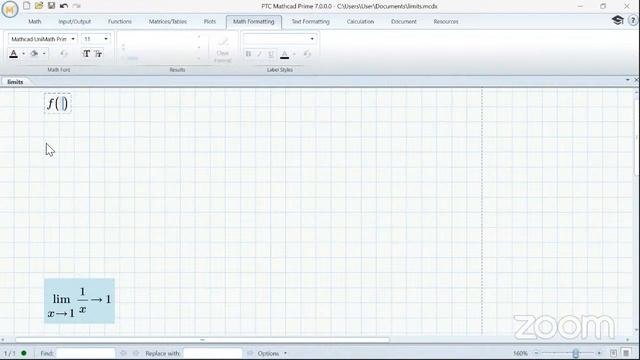The width and height of the screenshot is (640, 360).
Task: Switch to the Functions tab
Action: click(x=120, y=21)
